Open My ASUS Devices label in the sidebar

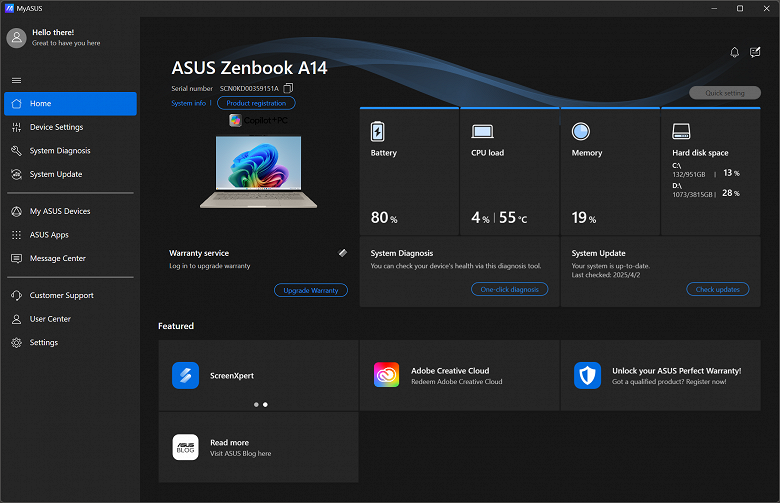pyautogui.click(x=60, y=211)
